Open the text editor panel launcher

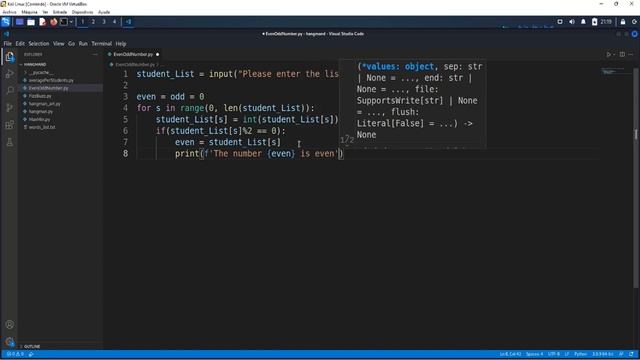(42, 22)
